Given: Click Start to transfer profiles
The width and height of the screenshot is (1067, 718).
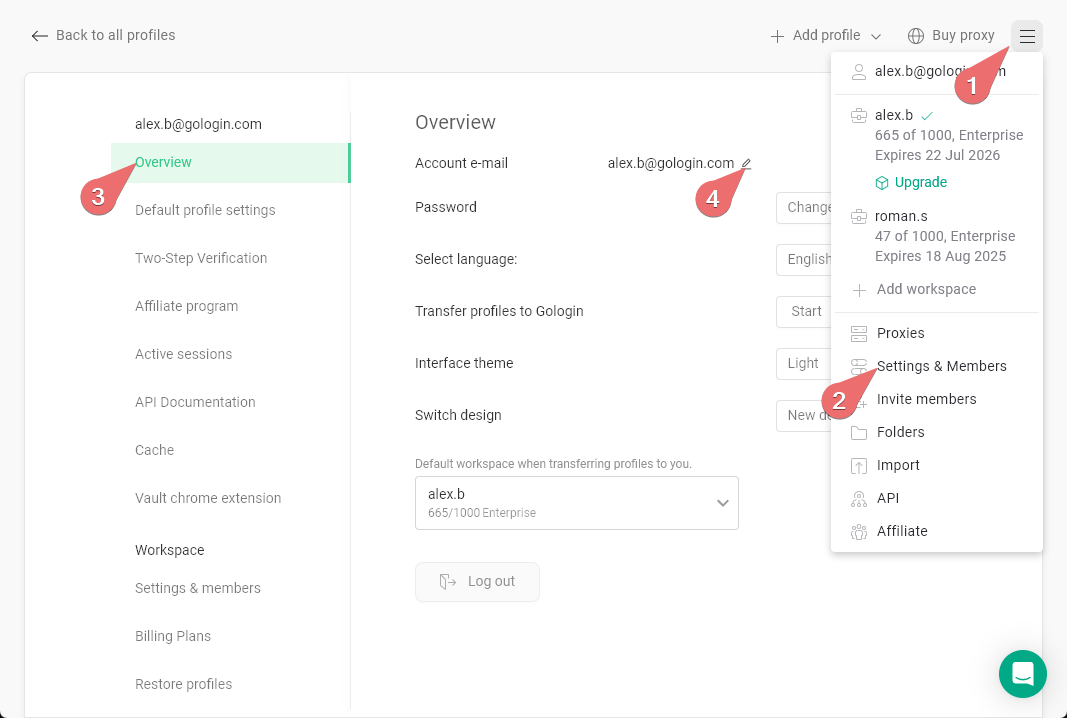Looking at the screenshot, I should 804,312.
